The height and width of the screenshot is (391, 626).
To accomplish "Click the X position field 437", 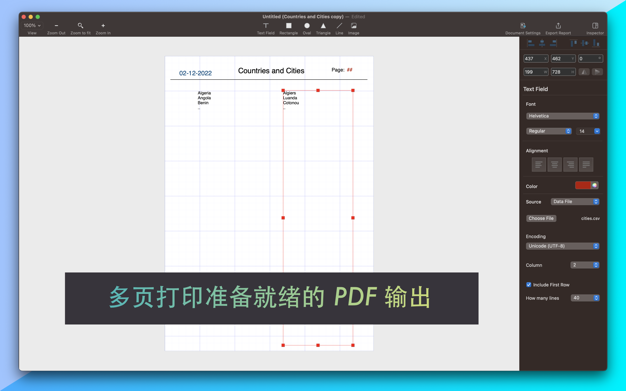I will 535,59.
